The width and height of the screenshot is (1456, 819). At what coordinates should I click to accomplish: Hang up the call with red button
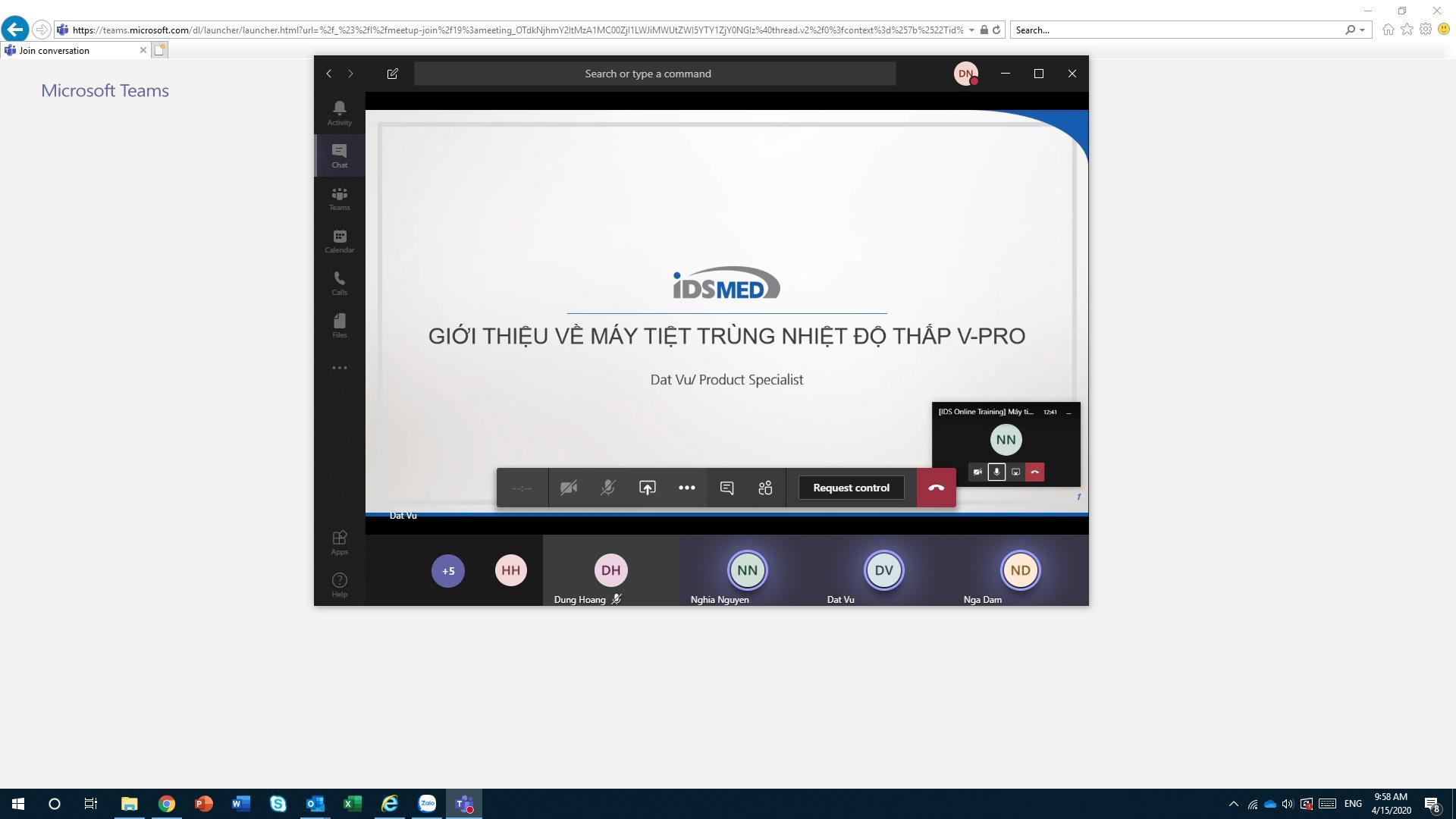pyautogui.click(x=936, y=488)
